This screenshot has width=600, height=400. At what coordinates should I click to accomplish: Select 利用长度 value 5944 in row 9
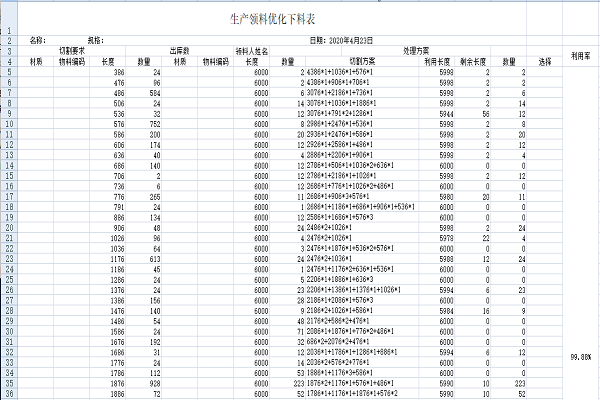(446, 114)
